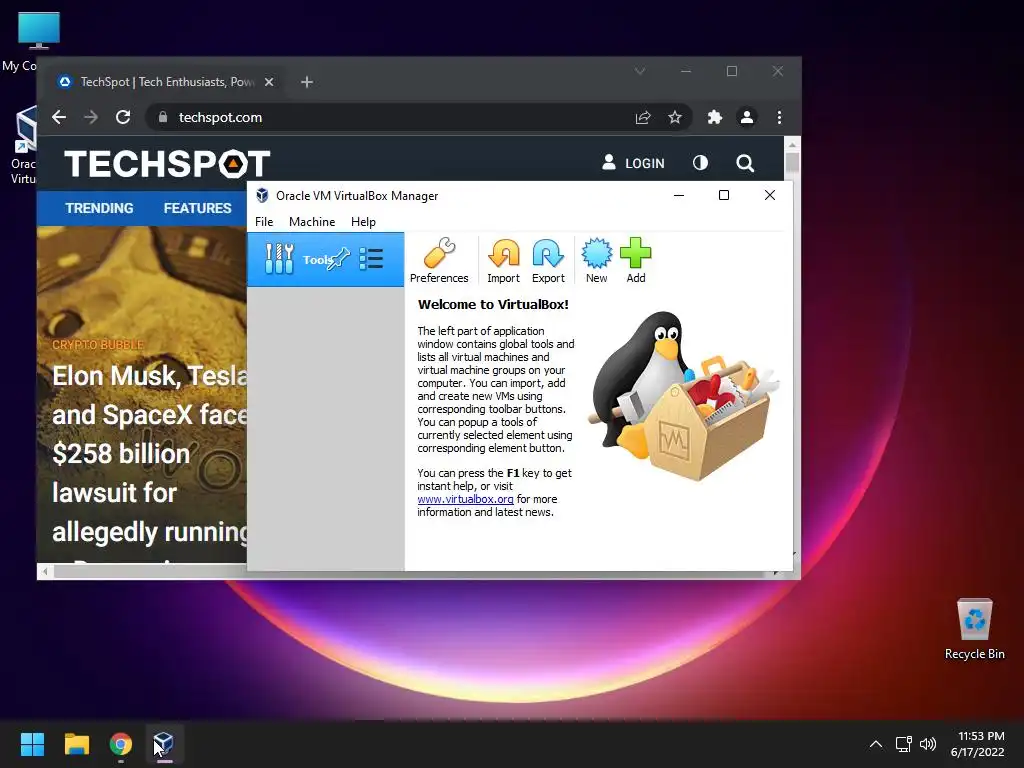This screenshot has width=1024, height=768.
Task: Select the Oracle VirtualBox desktop shortcut
Action: pos(24,145)
